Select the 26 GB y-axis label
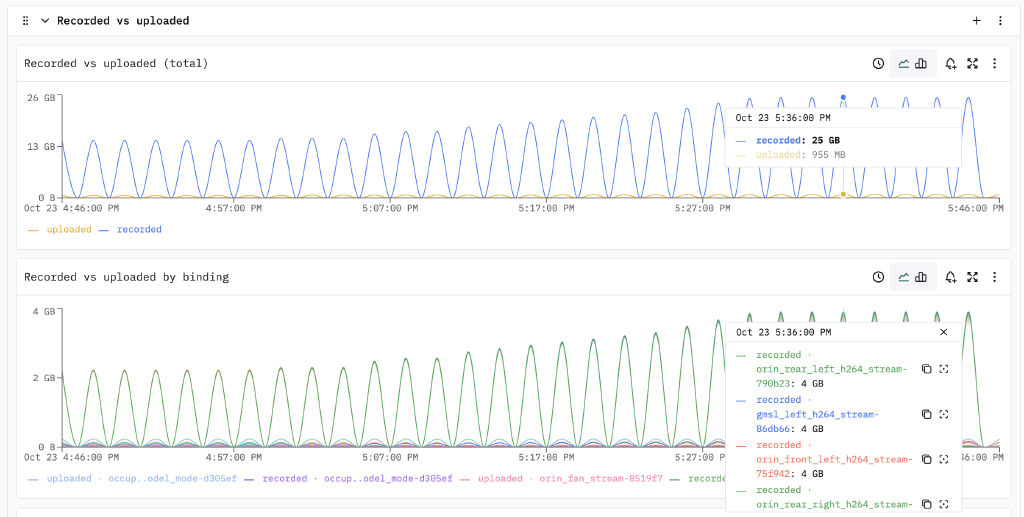 point(41,98)
